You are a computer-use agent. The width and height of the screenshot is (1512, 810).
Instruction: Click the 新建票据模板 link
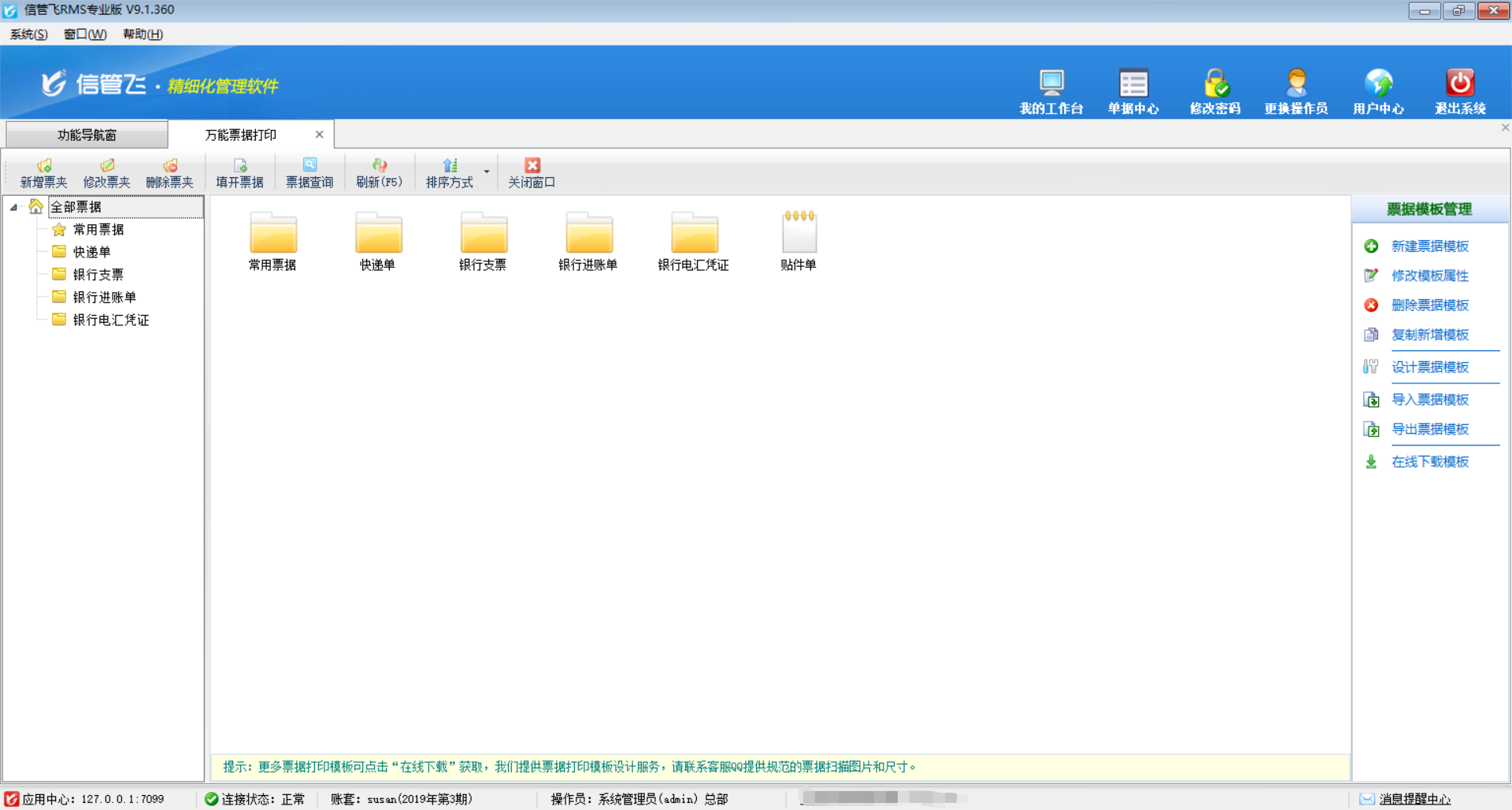pyautogui.click(x=1429, y=246)
